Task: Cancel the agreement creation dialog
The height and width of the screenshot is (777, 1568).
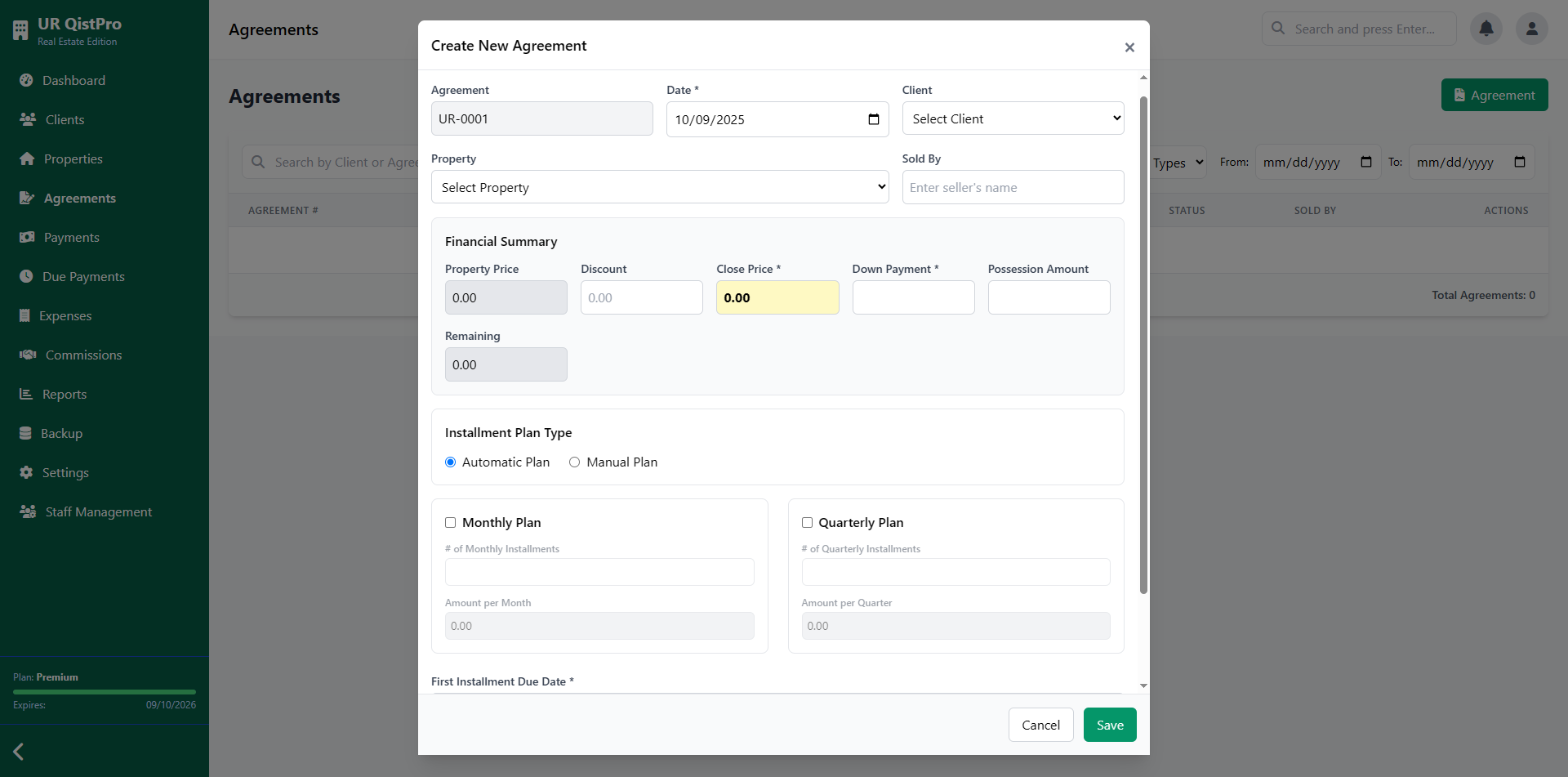Action: pos(1040,725)
